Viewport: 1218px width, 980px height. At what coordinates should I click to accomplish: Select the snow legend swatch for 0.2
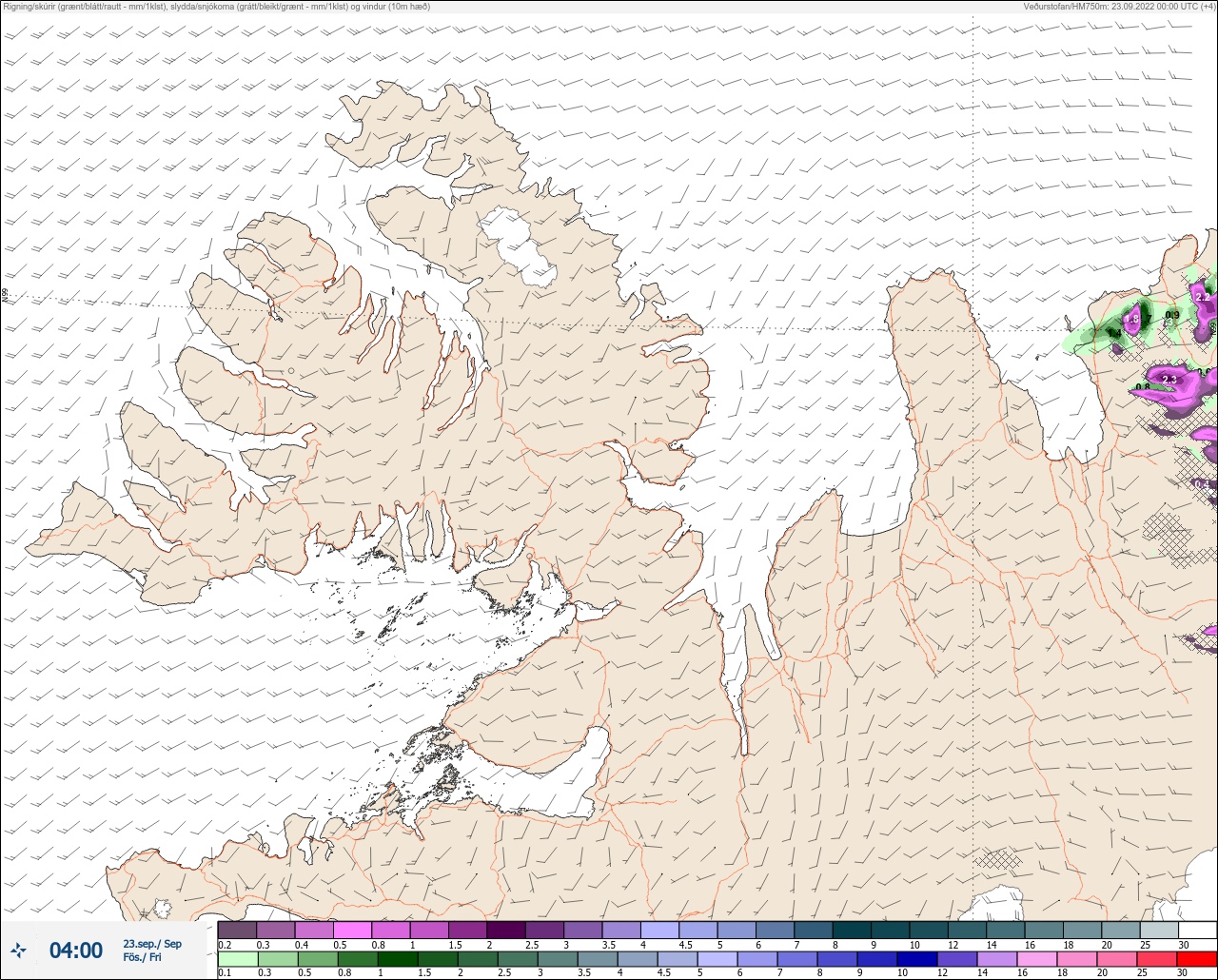237,930
